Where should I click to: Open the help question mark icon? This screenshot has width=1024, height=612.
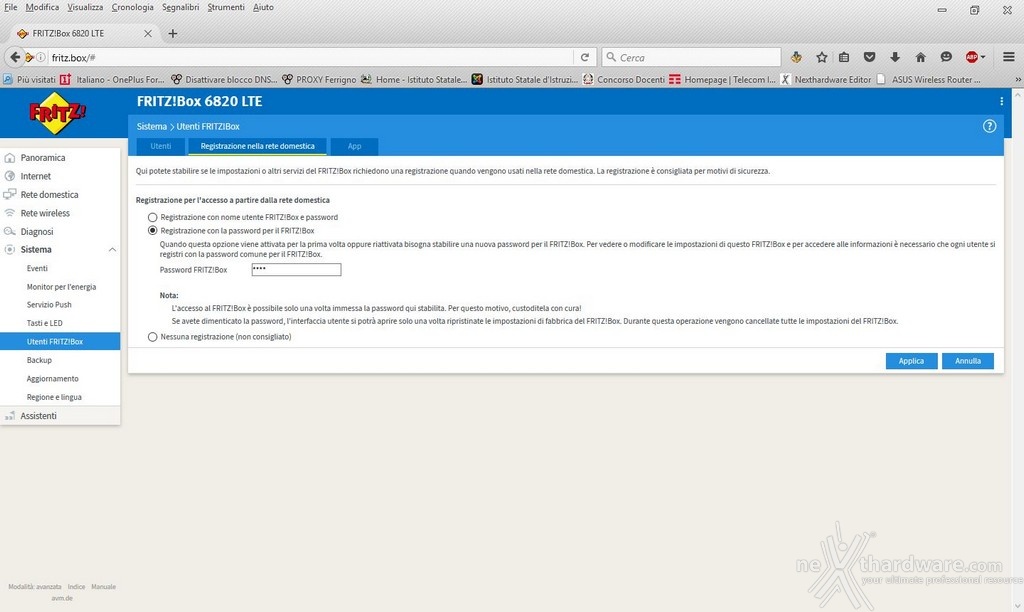[x=989, y=126]
